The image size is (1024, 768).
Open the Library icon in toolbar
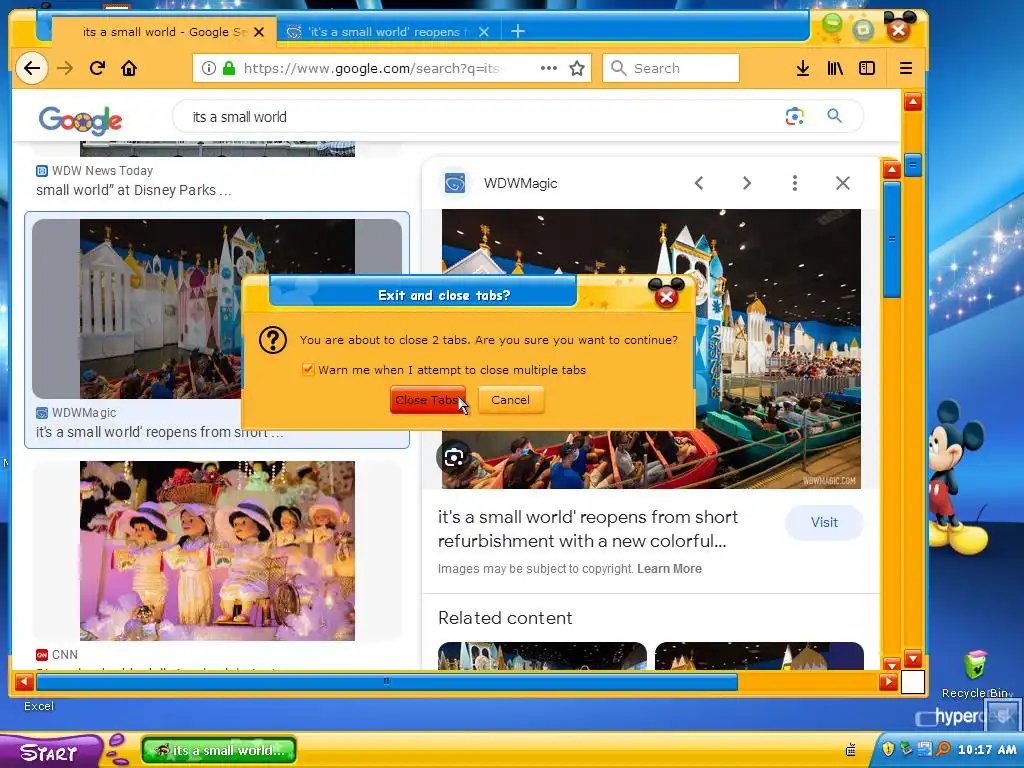[x=835, y=68]
